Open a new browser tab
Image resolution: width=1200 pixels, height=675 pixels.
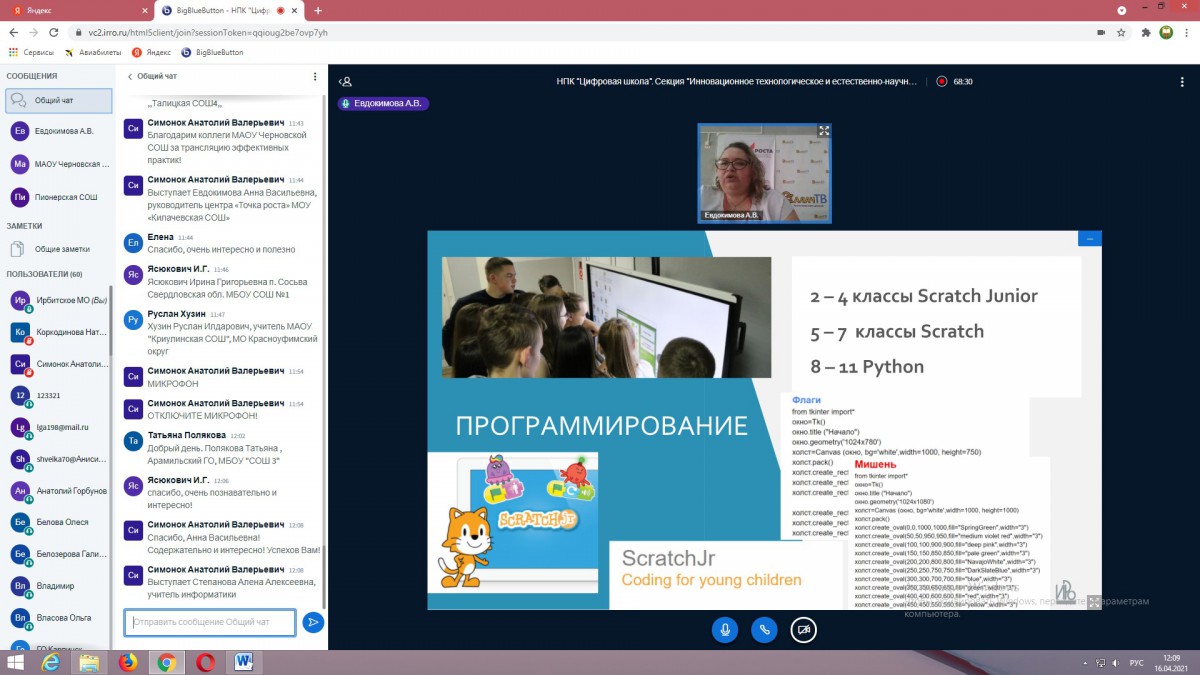tap(318, 11)
